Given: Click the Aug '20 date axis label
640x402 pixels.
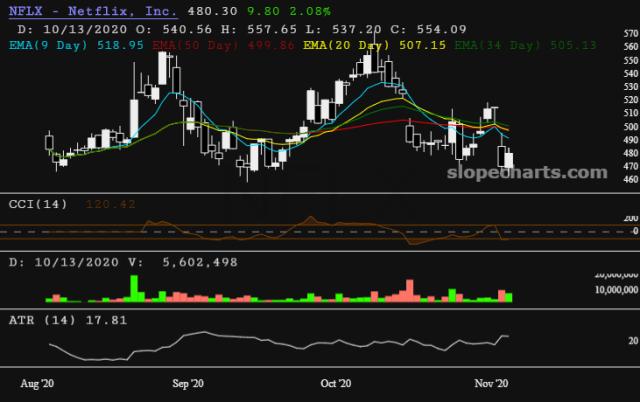Looking at the screenshot, I should [37, 383].
